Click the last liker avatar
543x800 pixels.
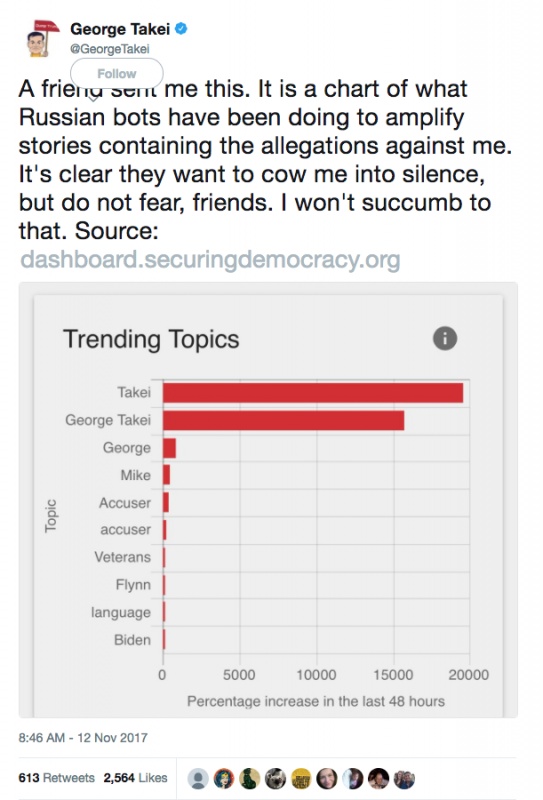tap(404, 779)
